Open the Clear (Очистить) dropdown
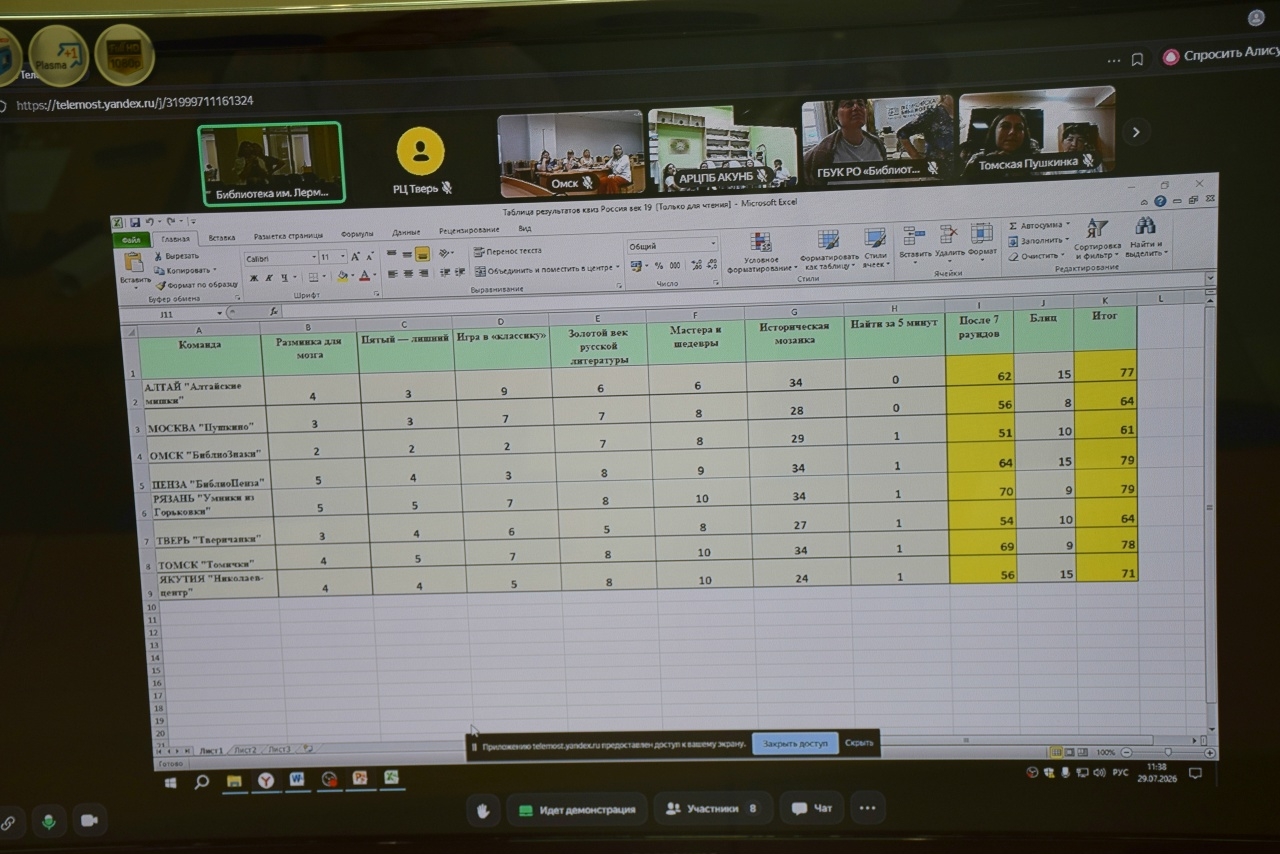This screenshot has width=1280, height=854. click(x=1038, y=256)
